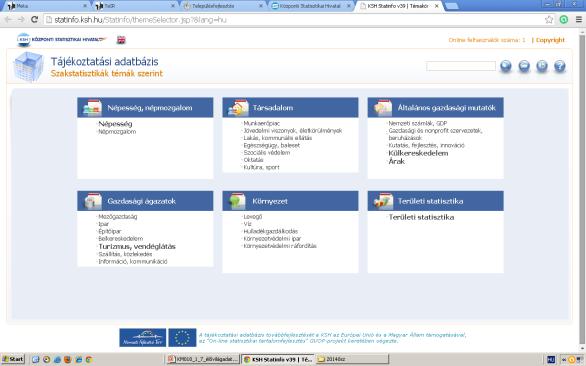
Task: Switch to the Központi Statisztikai Hivatal tab
Action: [311, 6]
